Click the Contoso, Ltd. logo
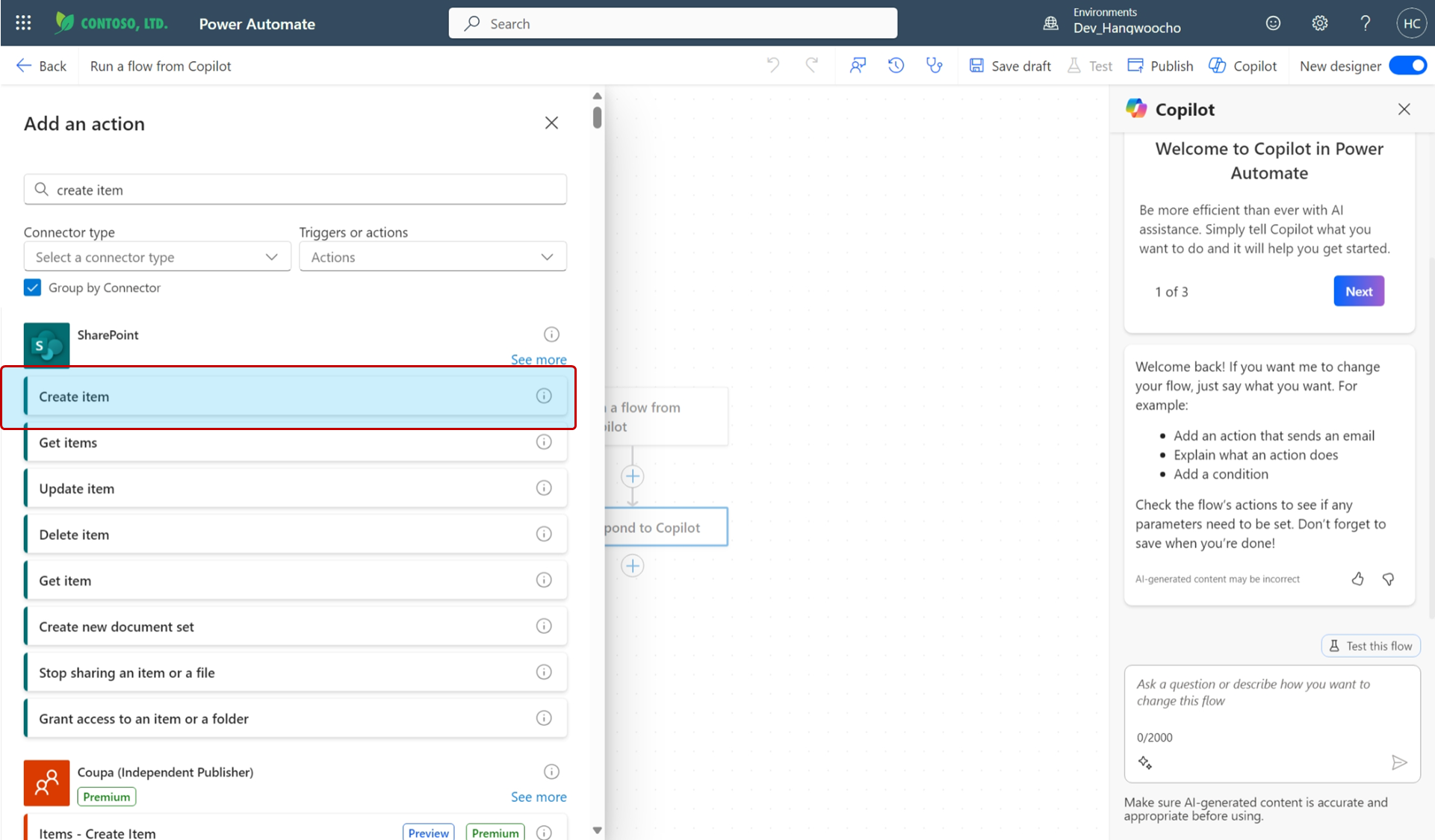Screen dimensions: 1435x840 pos(111,23)
